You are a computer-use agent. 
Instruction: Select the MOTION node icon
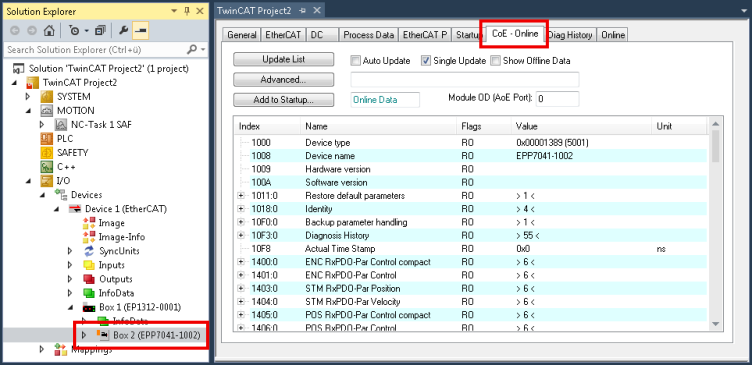click(x=47, y=110)
